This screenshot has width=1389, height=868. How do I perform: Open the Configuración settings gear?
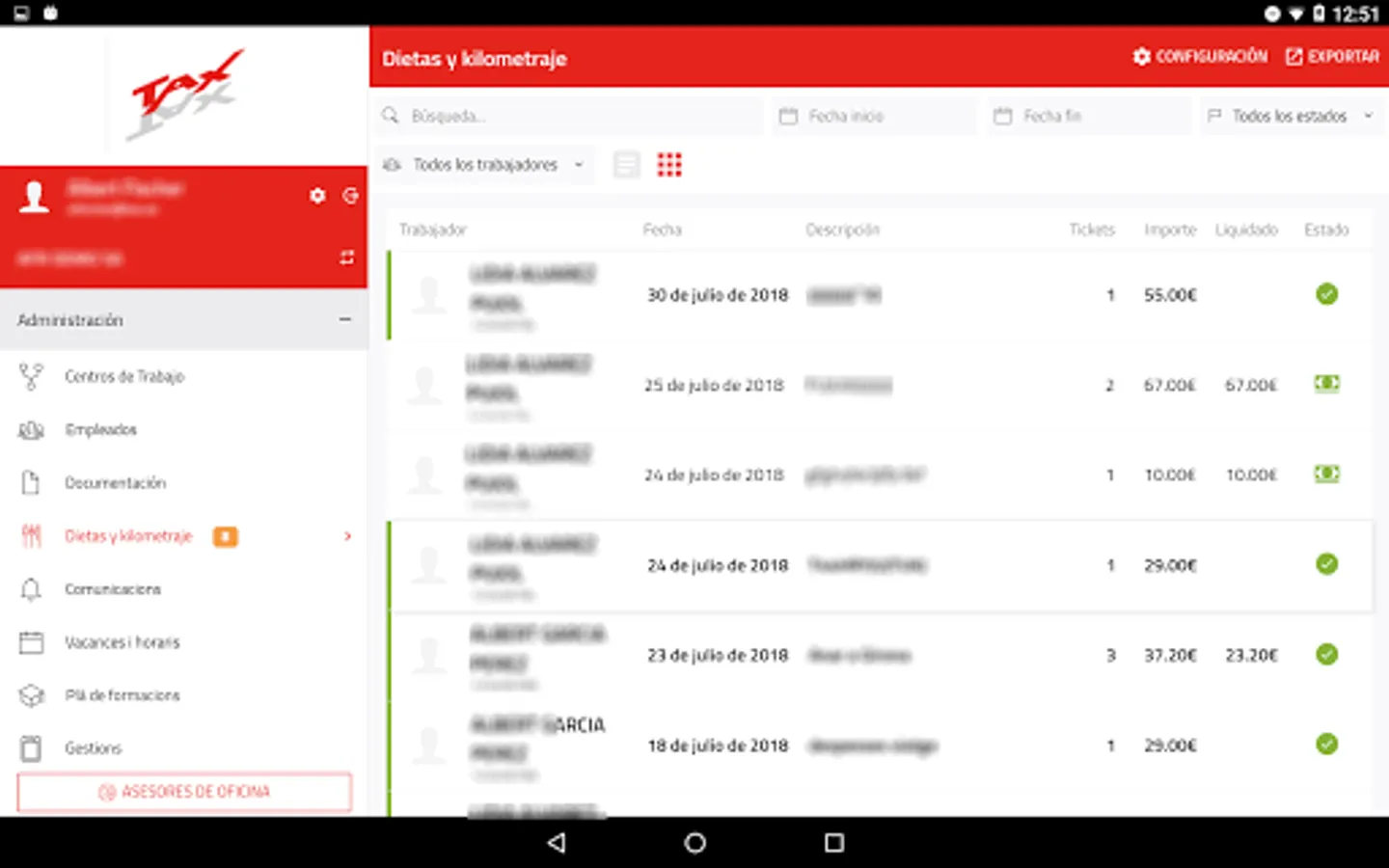[x=1142, y=57]
